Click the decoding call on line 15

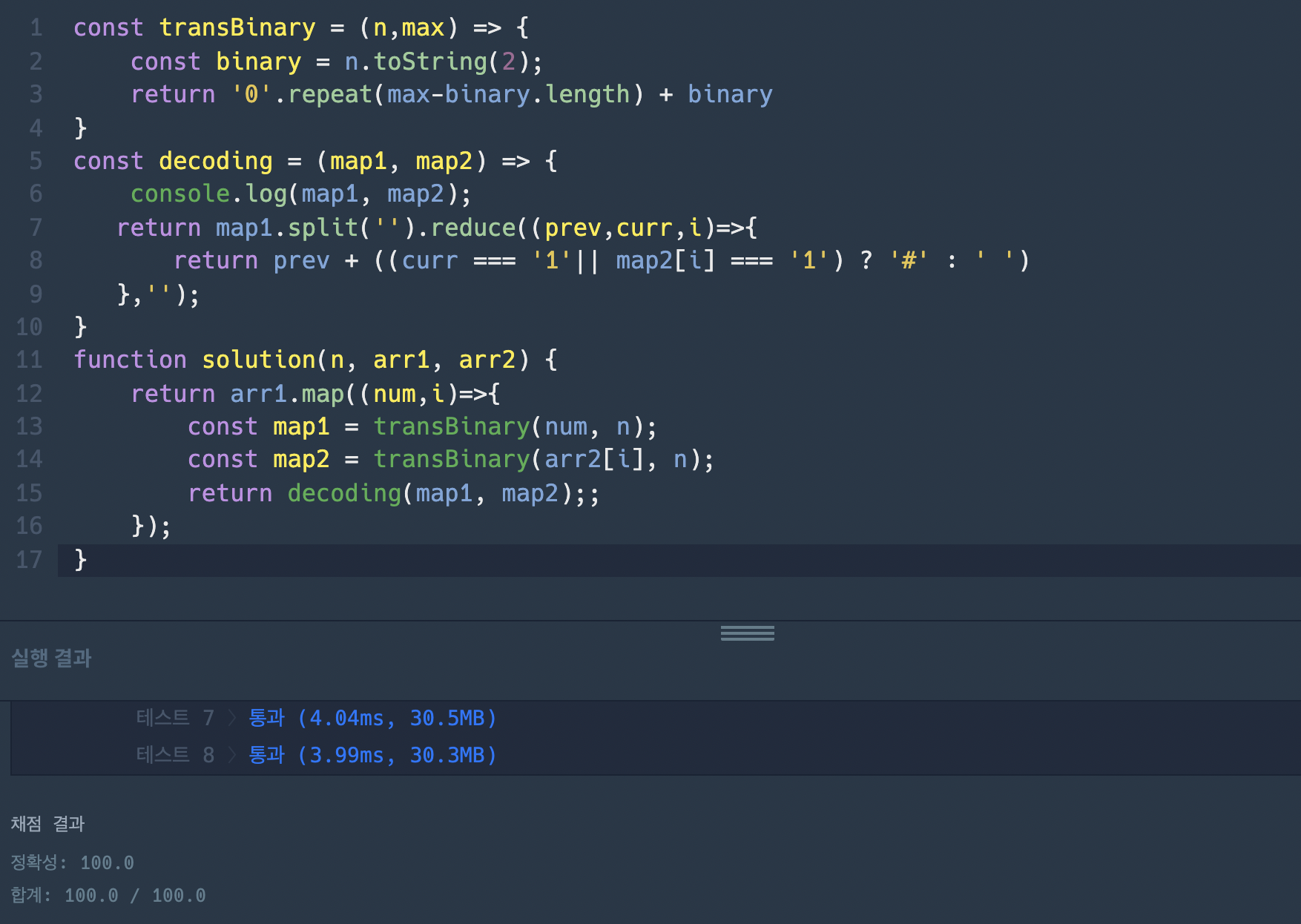tap(344, 493)
